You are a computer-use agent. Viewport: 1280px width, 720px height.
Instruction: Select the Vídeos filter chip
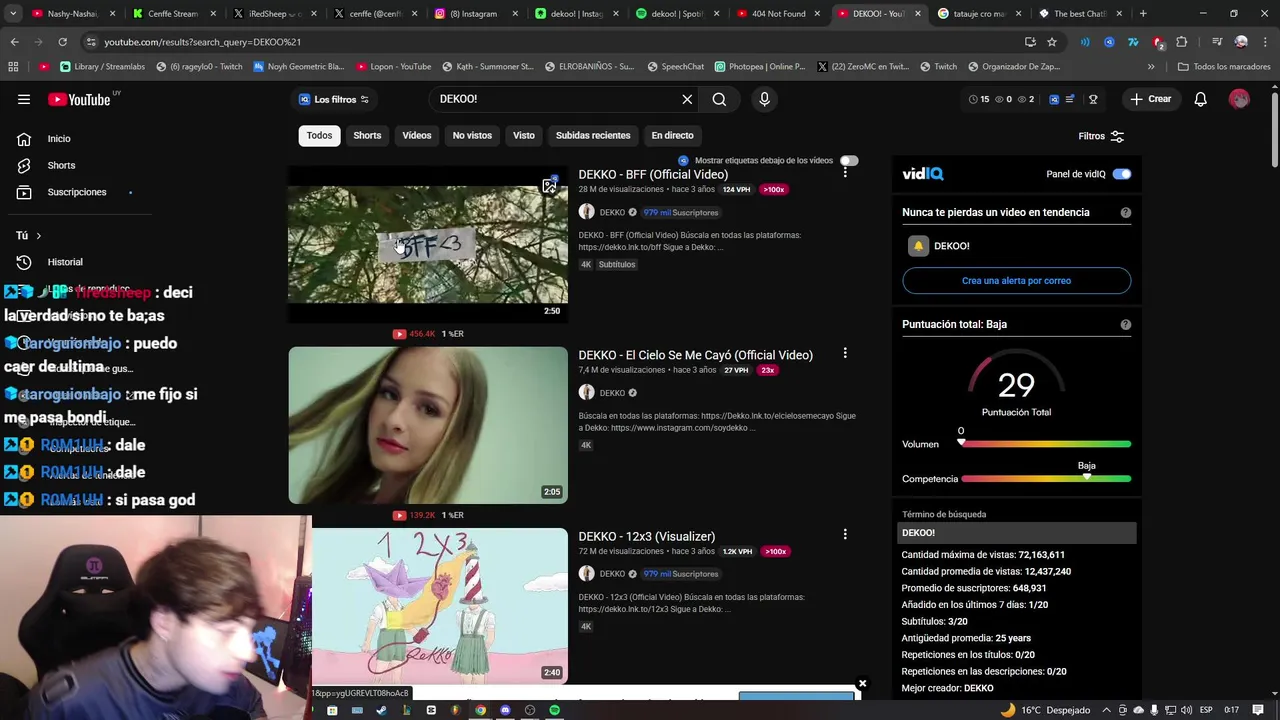point(417,135)
